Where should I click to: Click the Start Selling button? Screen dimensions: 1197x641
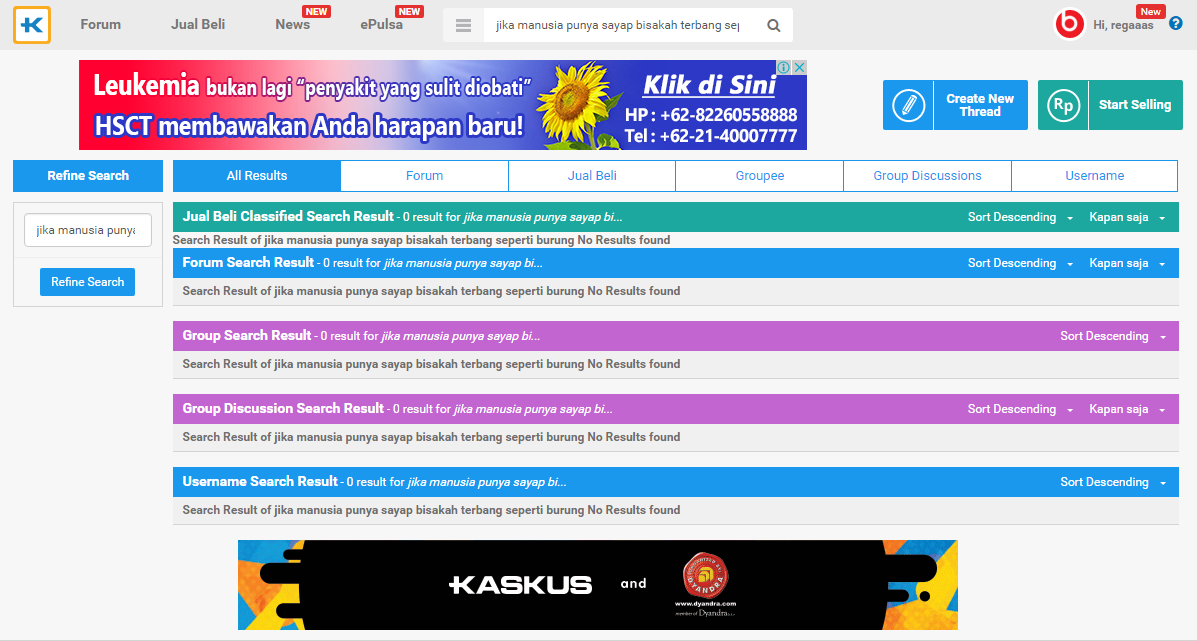1110,105
